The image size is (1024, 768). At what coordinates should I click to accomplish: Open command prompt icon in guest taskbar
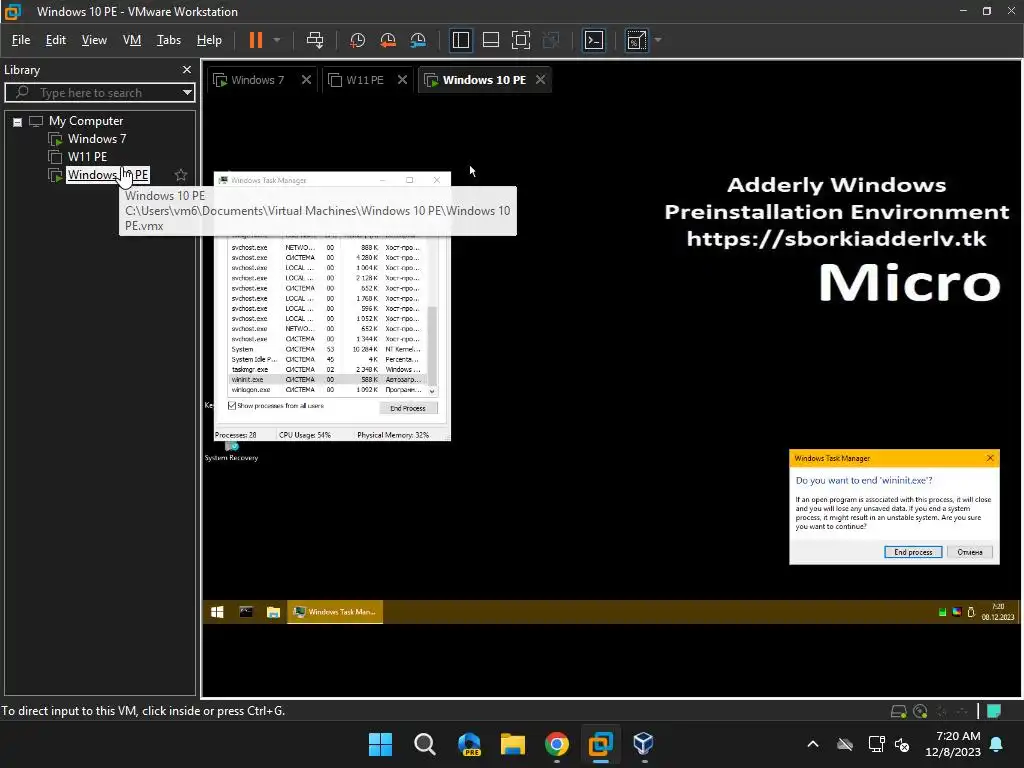point(246,612)
